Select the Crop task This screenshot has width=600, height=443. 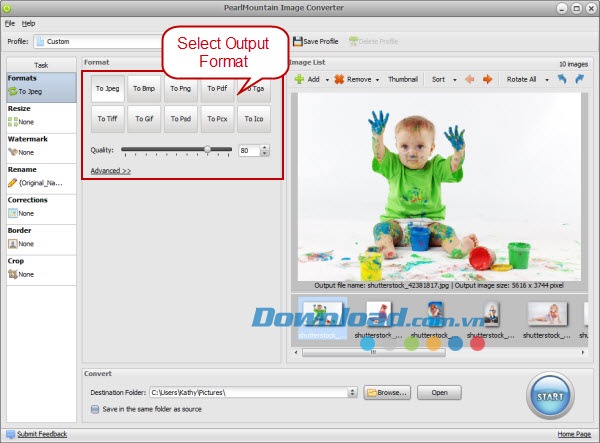[41, 270]
